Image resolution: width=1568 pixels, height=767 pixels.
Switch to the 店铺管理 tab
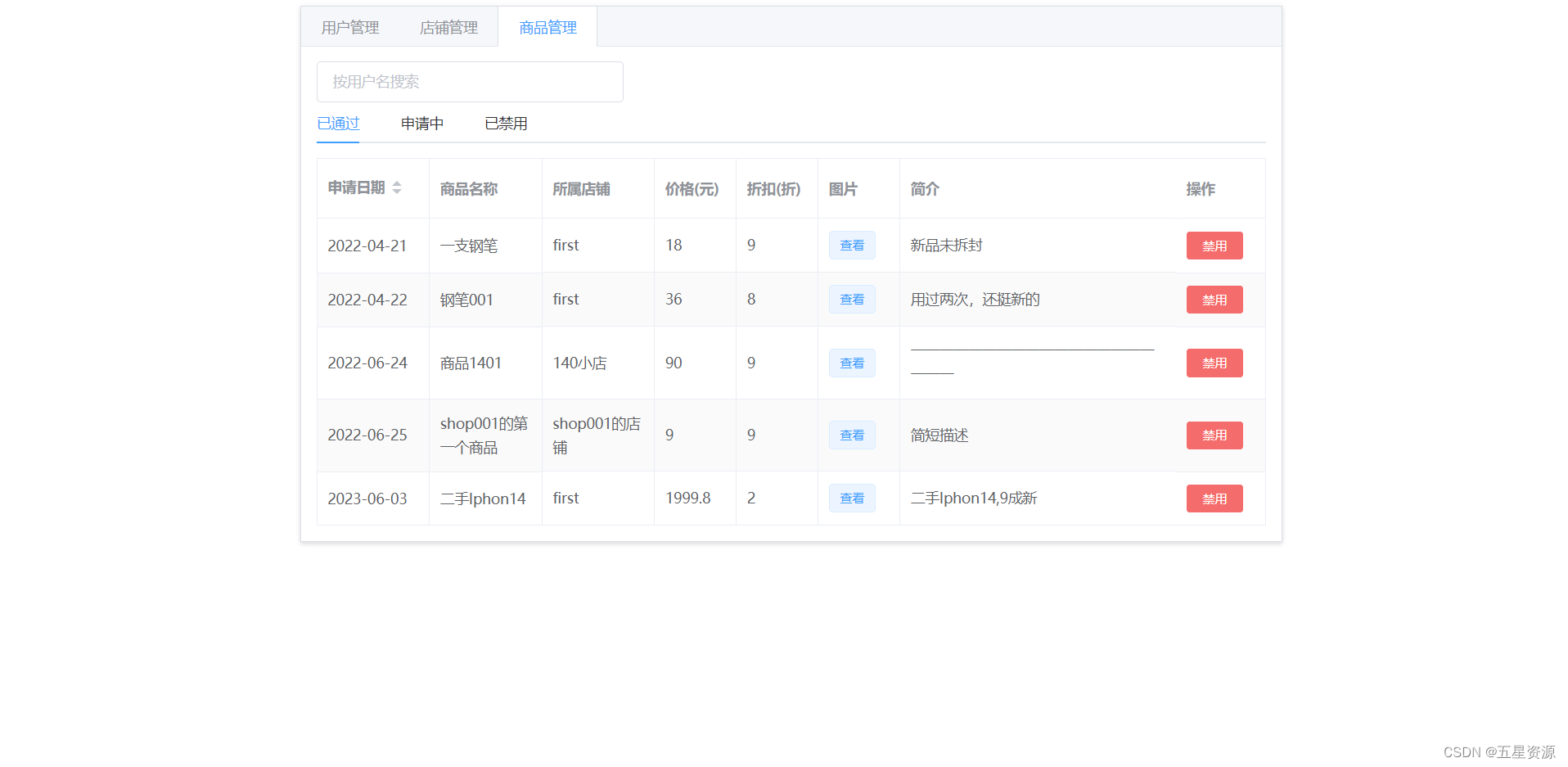[448, 27]
